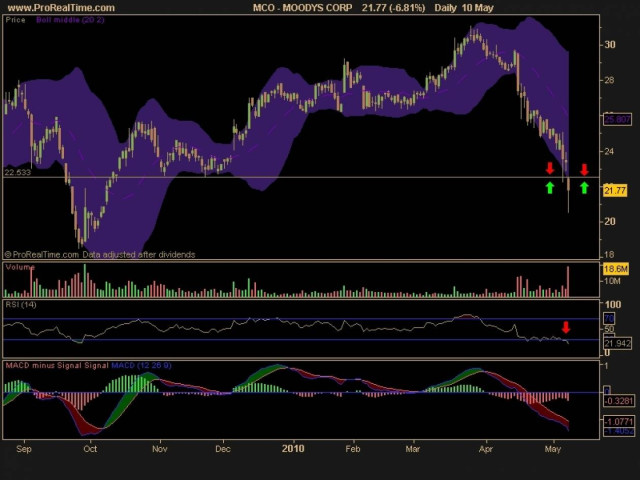
Task: Click the Feb label on time axis
Action: point(353,449)
